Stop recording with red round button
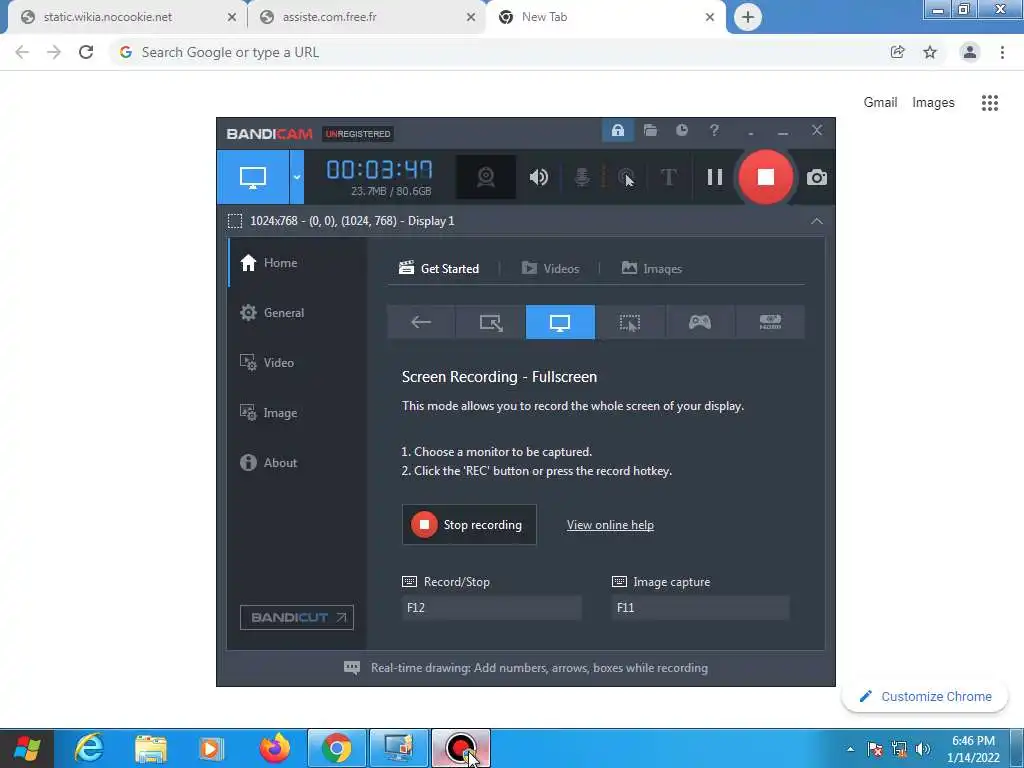The image size is (1024, 768). [x=766, y=177]
